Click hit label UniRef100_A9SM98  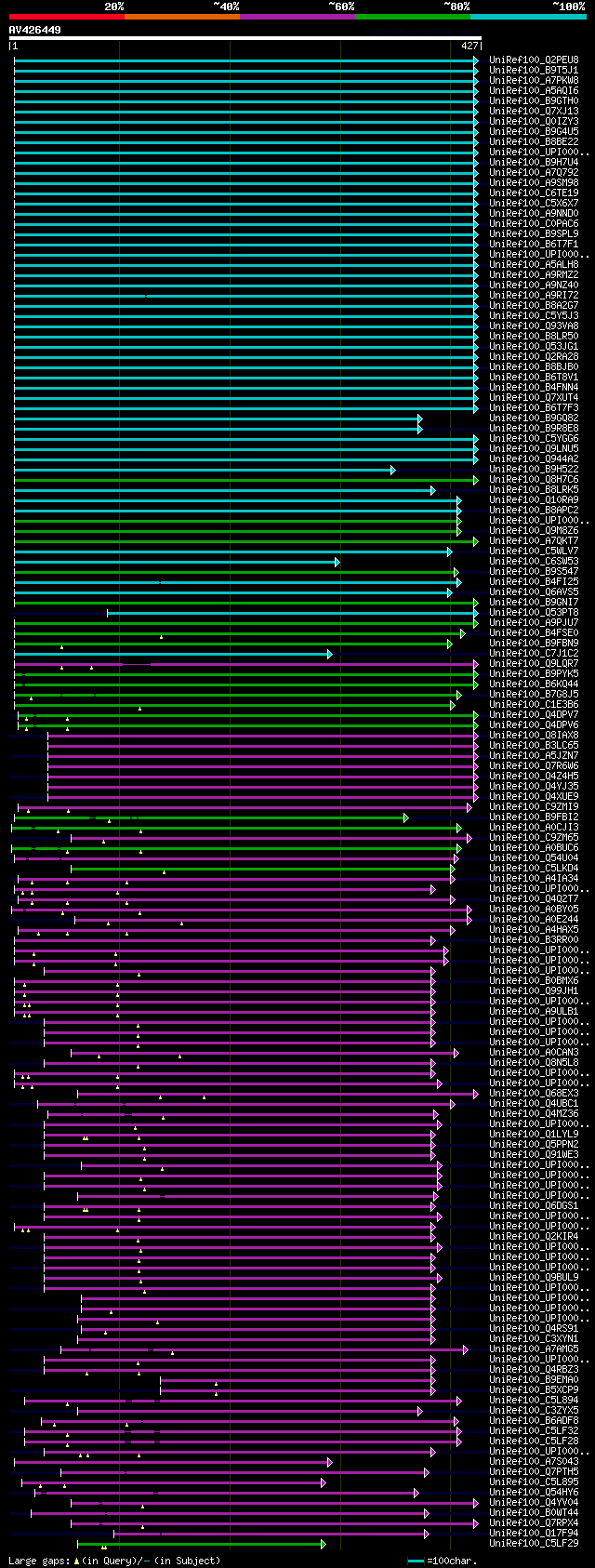coord(534,182)
